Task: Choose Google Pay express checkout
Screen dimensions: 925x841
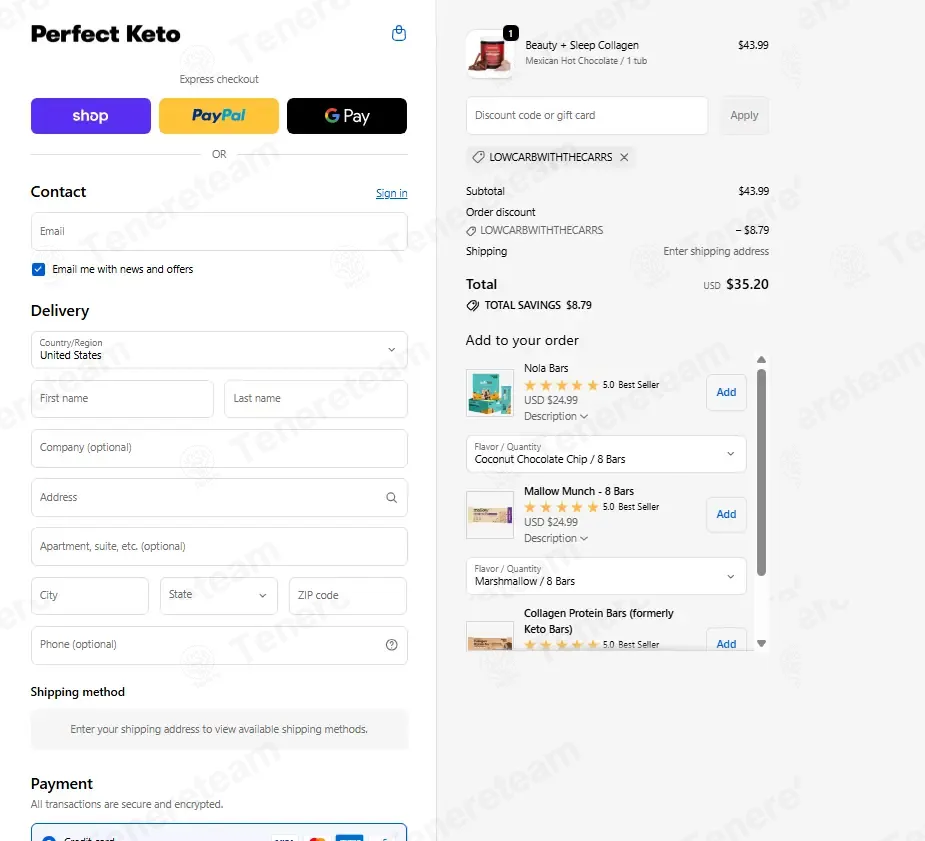Action: [x=347, y=116]
